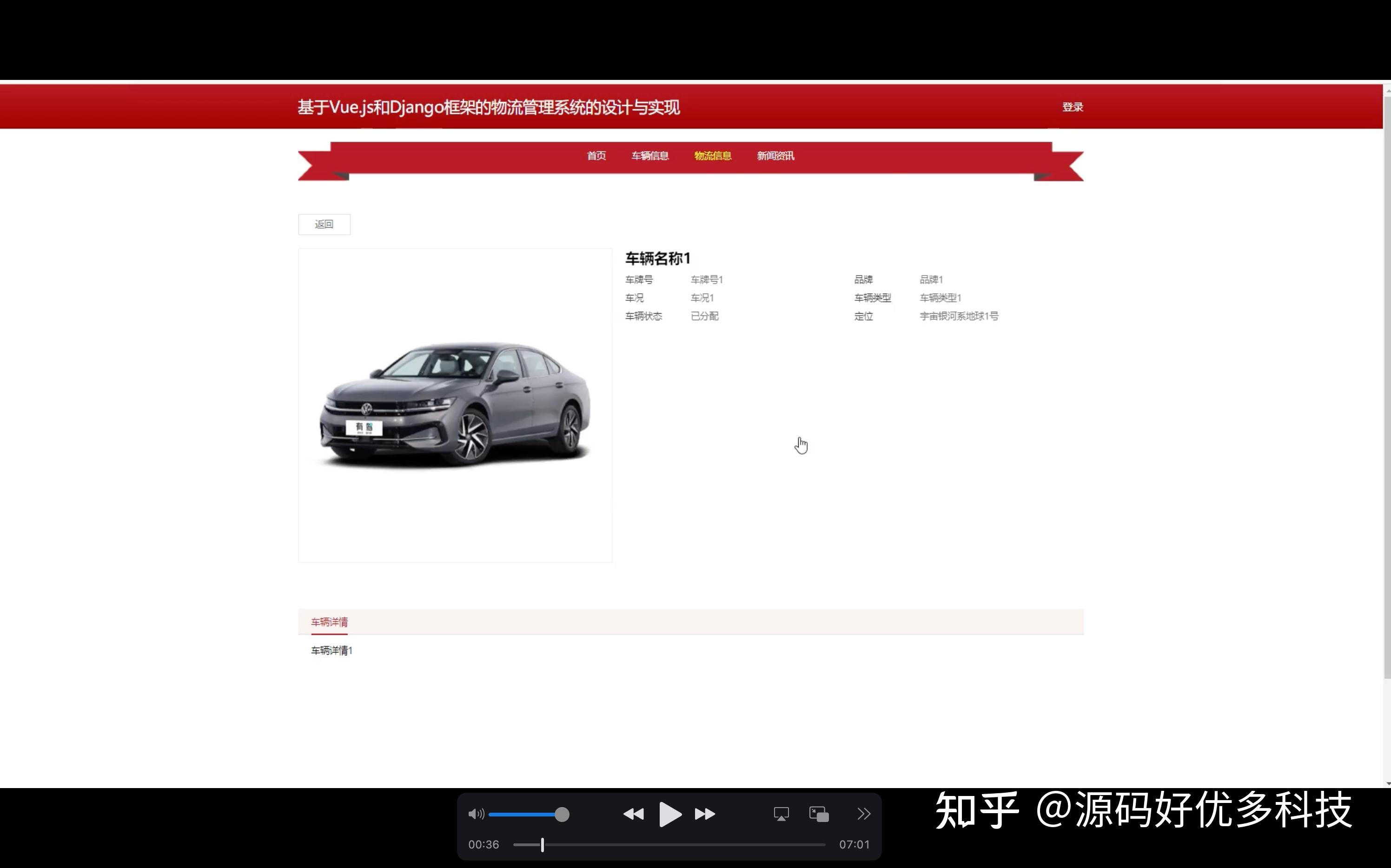This screenshot has height=868, width=1391.
Task: Fast forward the video
Action: pos(705,814)
